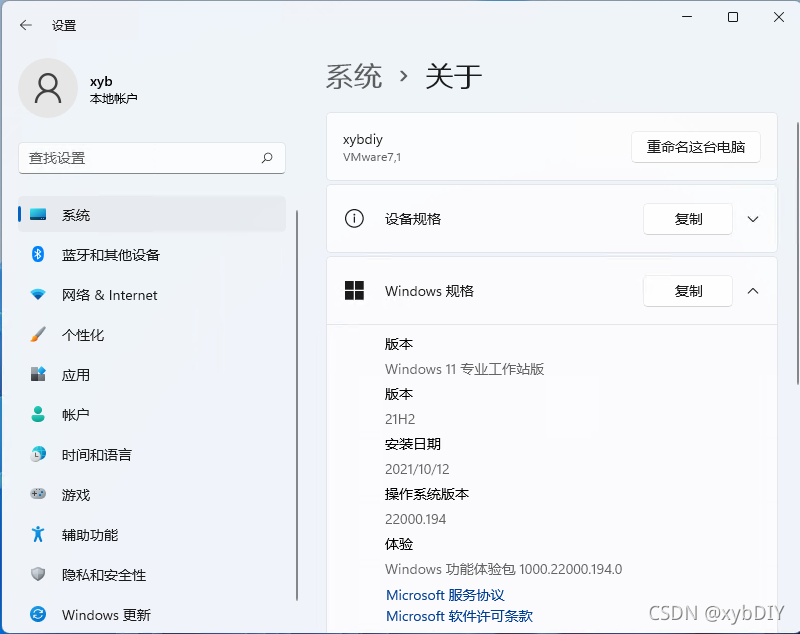
Task: Open Microsoft 服务协议 link
Action: [445, 595]
